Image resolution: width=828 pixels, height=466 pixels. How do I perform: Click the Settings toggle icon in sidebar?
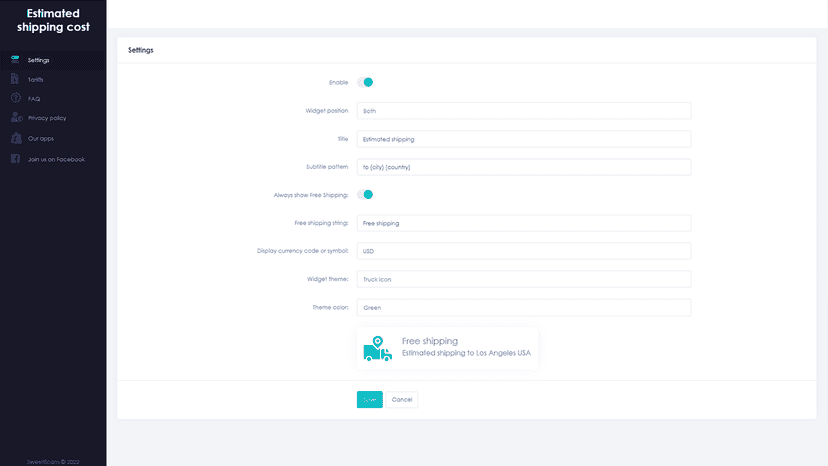(x=15, y=59)
